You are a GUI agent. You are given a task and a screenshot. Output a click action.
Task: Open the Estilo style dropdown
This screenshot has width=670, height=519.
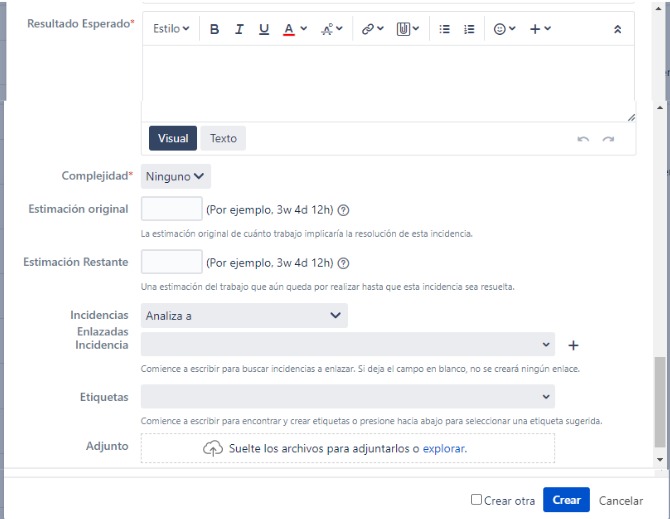tap(171, 29)
